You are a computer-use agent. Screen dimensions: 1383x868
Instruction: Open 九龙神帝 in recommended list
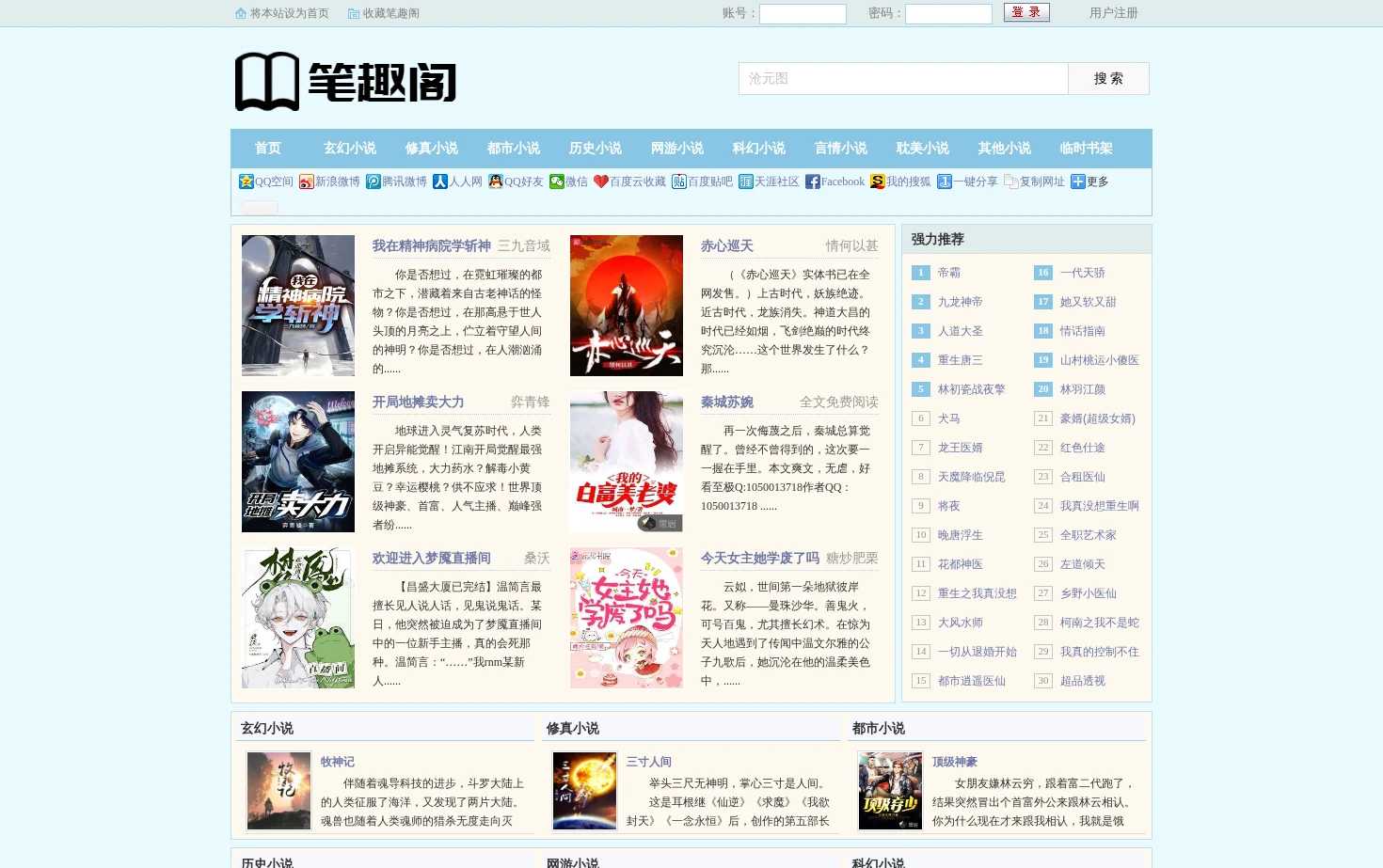point(961,302)
